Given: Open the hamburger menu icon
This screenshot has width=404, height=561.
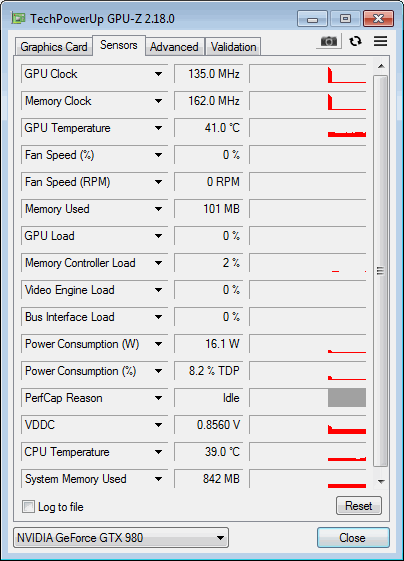Looking at the screenshot, I should 380,41.
